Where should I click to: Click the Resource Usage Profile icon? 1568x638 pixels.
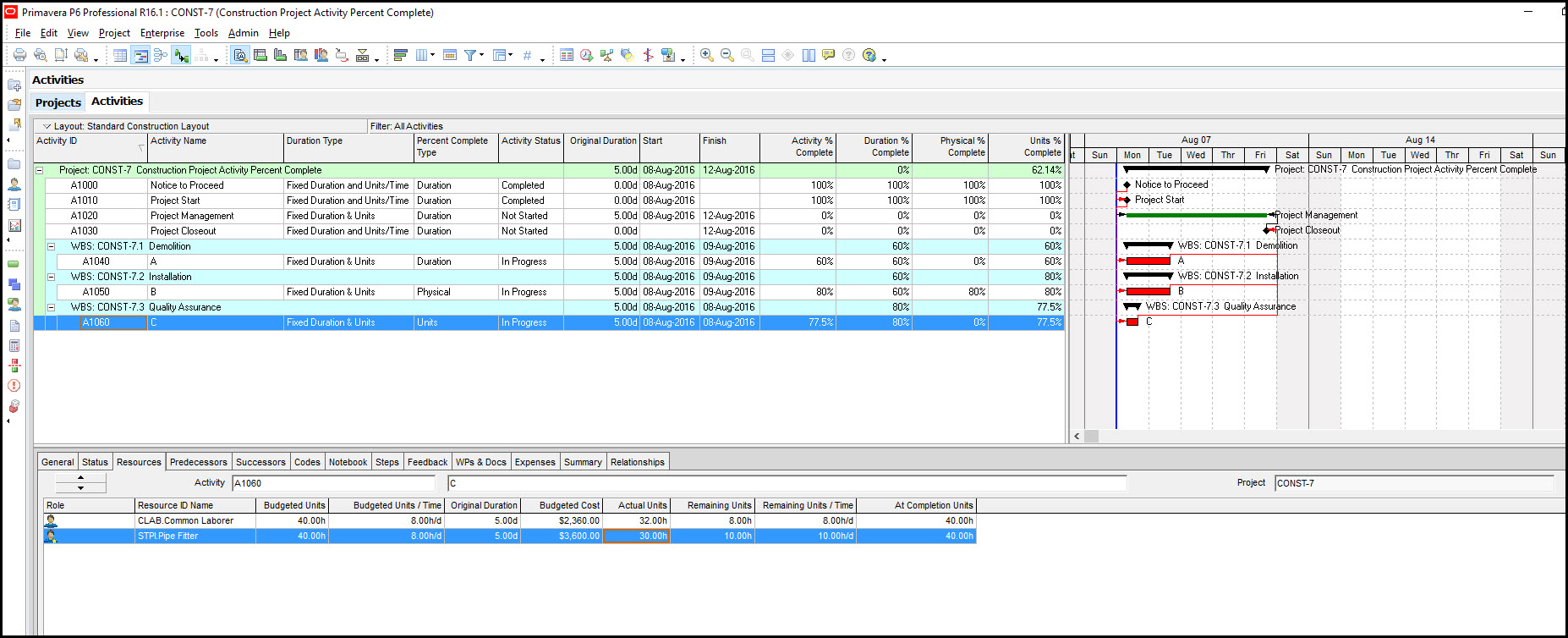(321, 55)
